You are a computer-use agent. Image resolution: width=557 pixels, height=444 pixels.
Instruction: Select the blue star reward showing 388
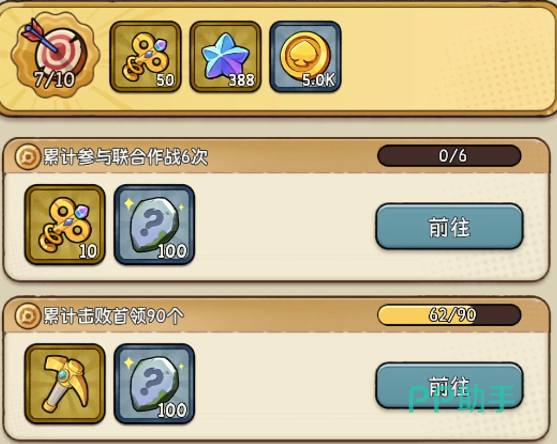pyautogui.click(x=225, y=56)
